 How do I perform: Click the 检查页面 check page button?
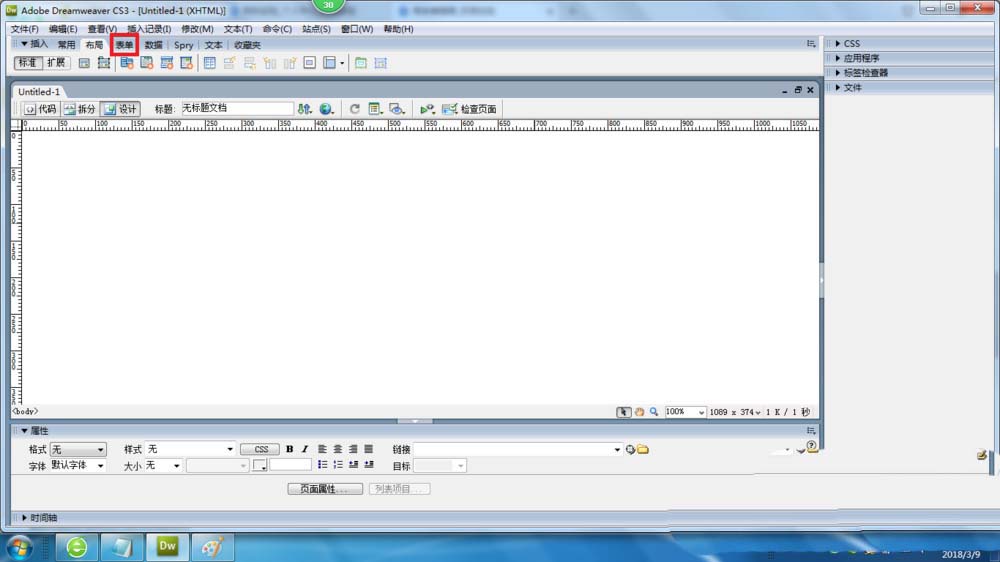[469, 109]
